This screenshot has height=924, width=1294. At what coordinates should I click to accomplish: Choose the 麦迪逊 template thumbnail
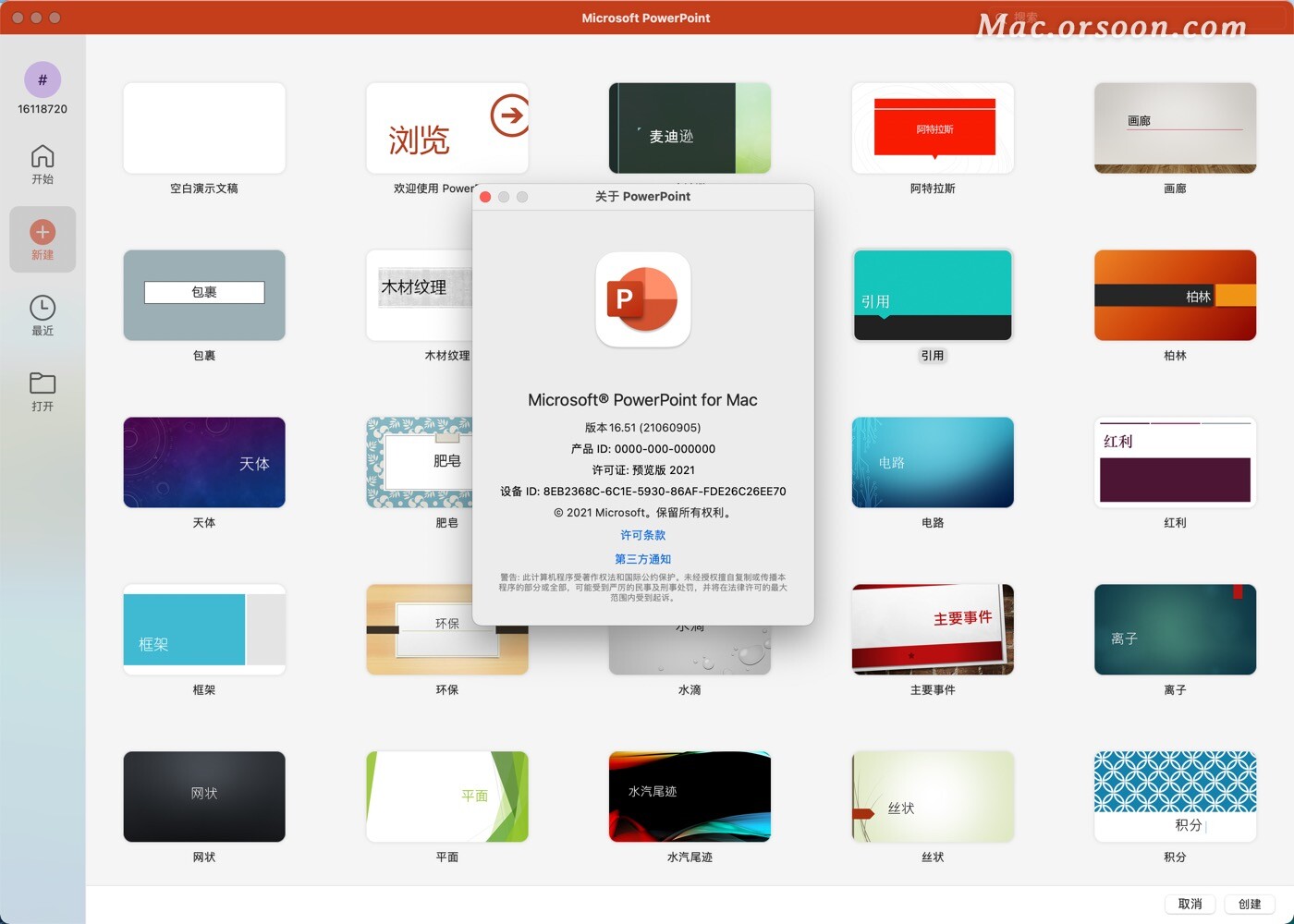(x=690, y=128)
